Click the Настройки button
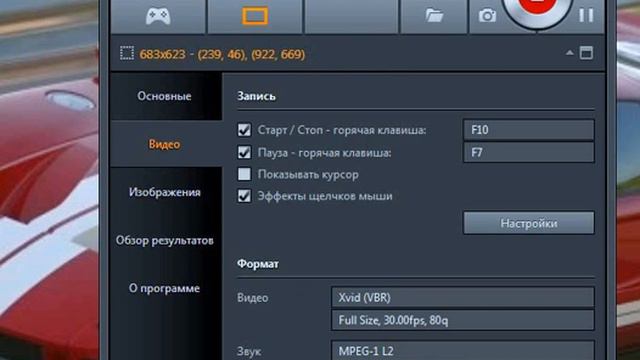 529,223
